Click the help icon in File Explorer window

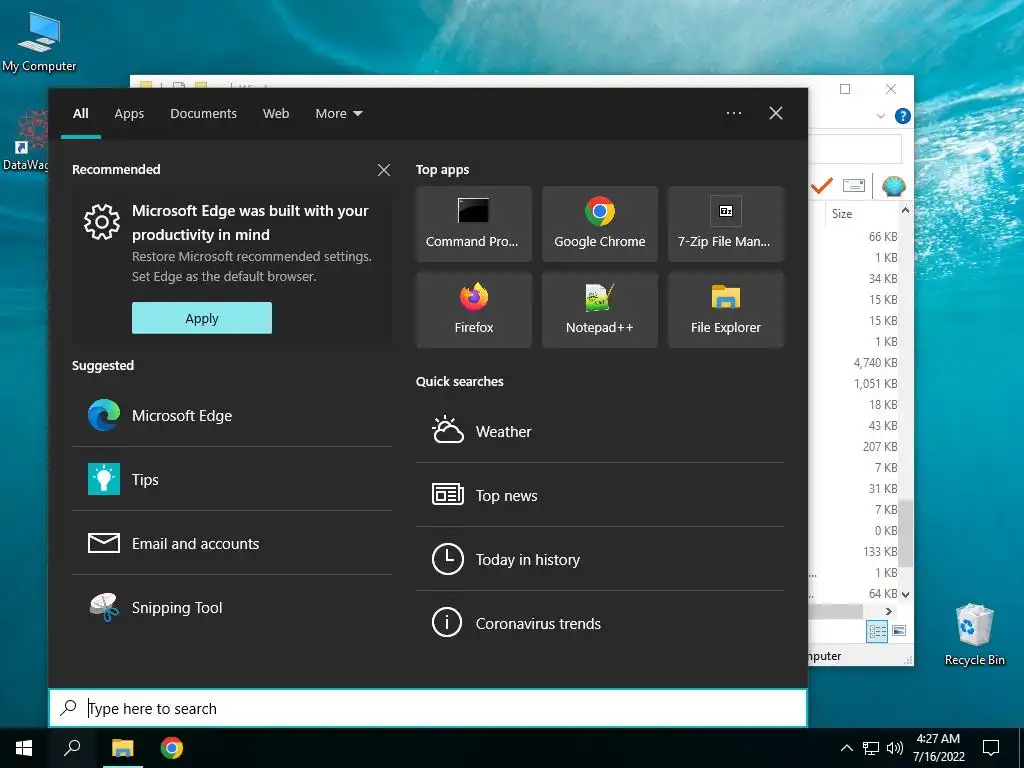pyautogui.click(x=903, y=116)
